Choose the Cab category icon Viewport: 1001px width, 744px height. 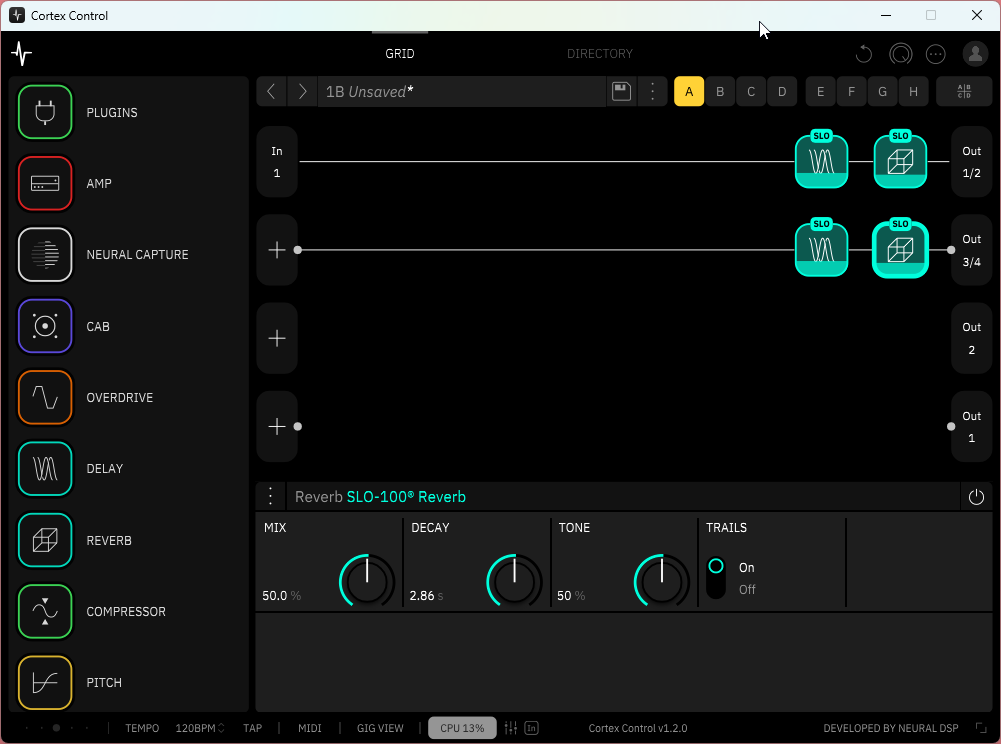point(45,326)
